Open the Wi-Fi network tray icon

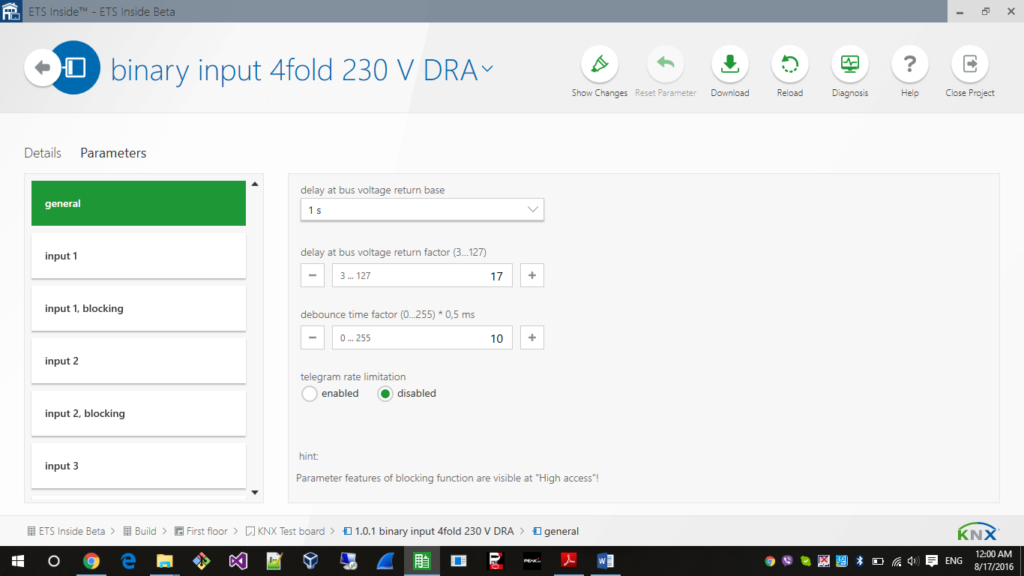pyautogui.click(x=896, y=561)
